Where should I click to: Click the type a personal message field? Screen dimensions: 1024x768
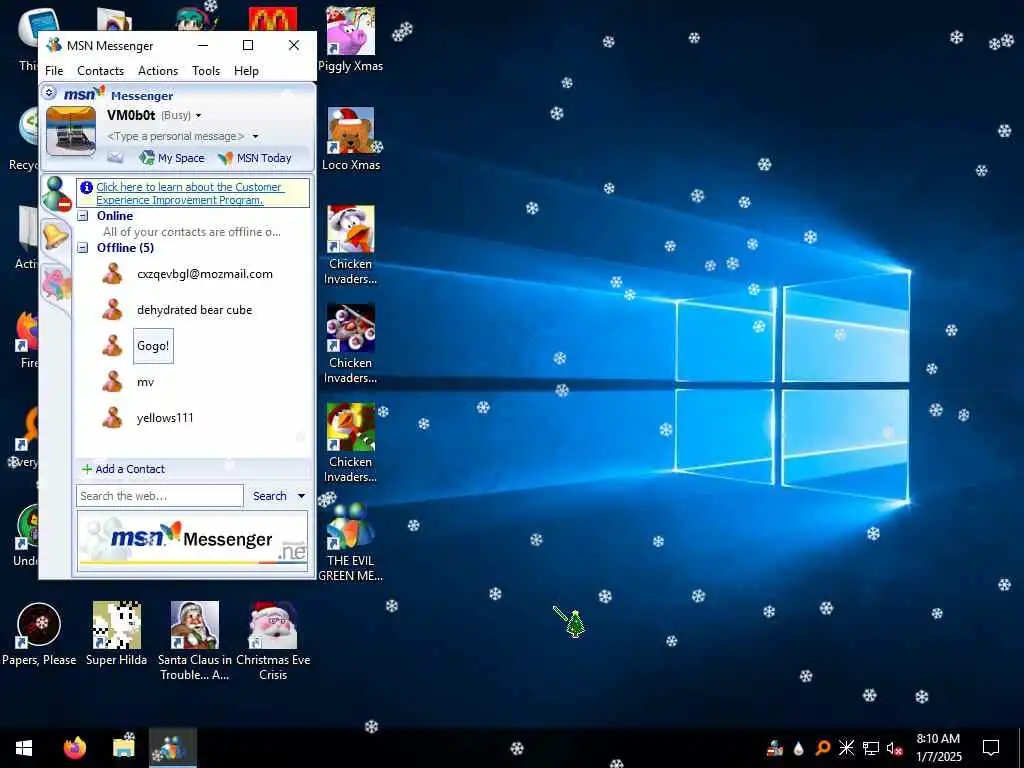175,136
